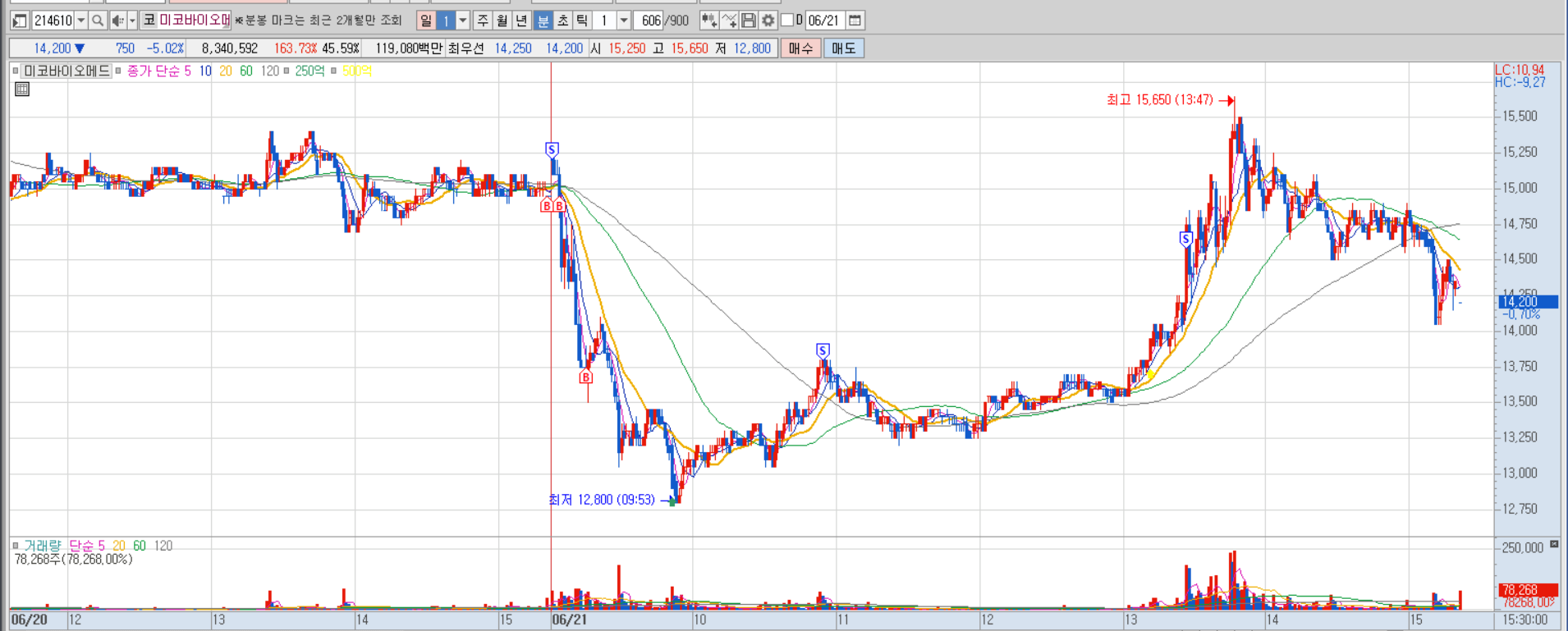Click MA 20 legend in price chart
The image size is (1568, 631).
(x=226, y=71)
